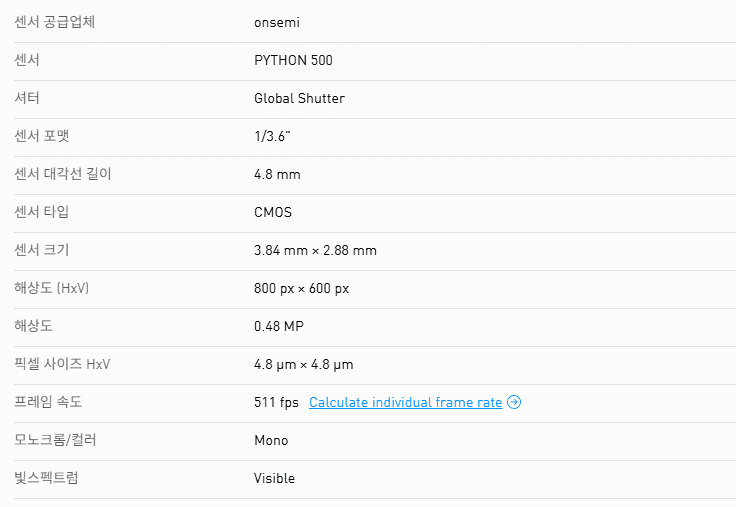
Task: Click the 픽셀 사이즈 HxV label
Action: [x=62, y=364]
